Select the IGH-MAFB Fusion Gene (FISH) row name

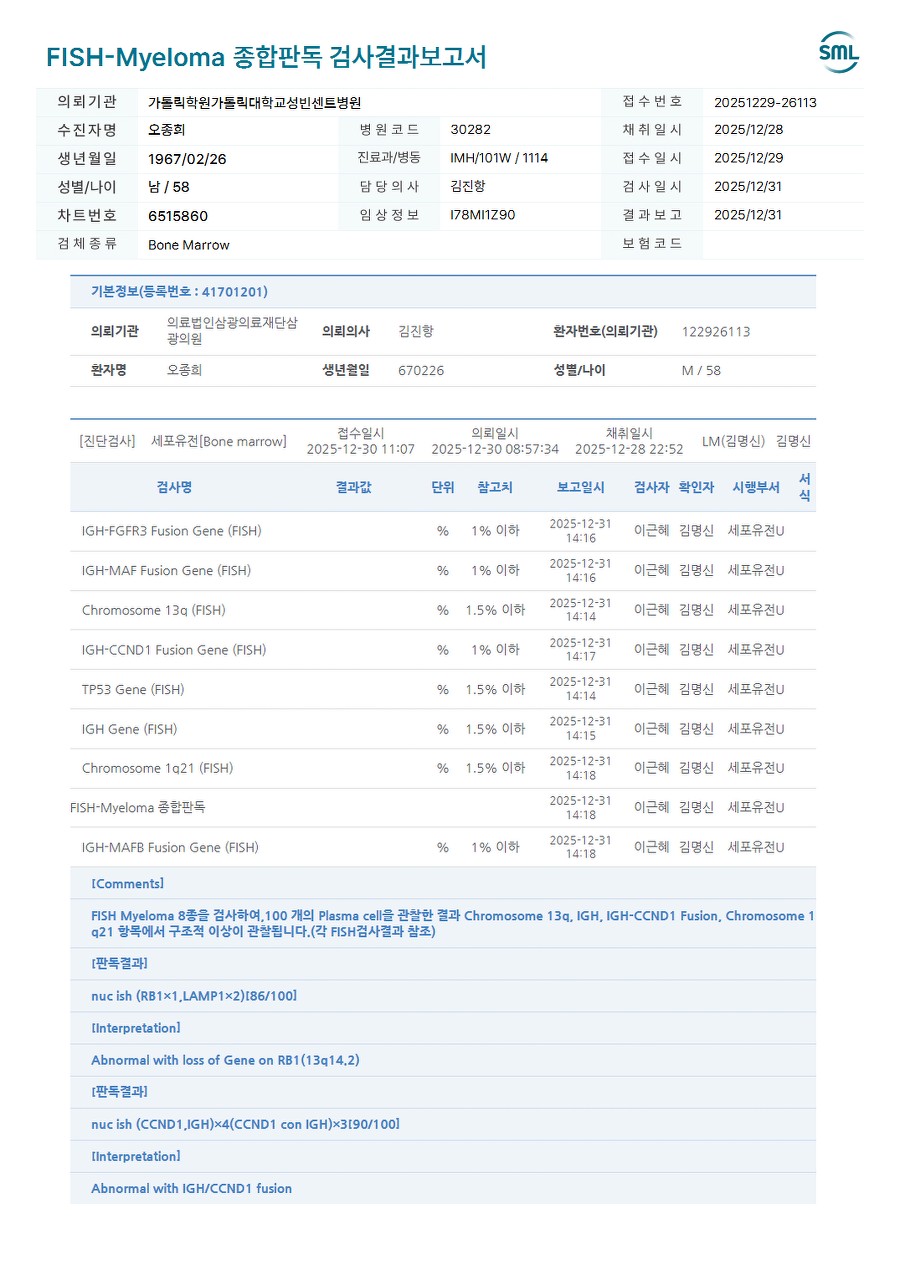point(170,848)
